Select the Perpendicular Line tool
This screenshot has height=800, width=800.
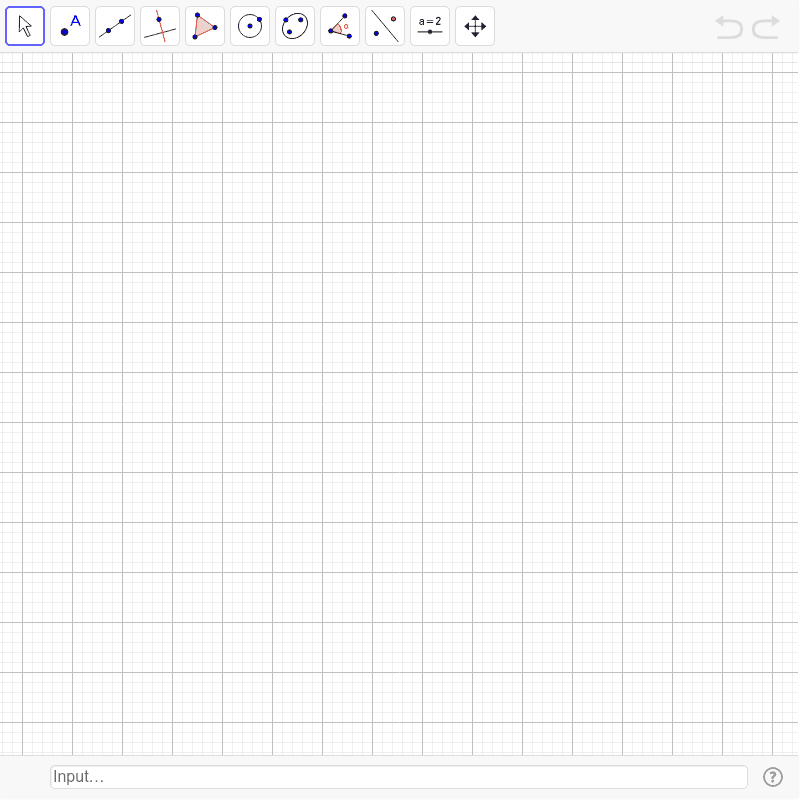[x=160, y=25]
